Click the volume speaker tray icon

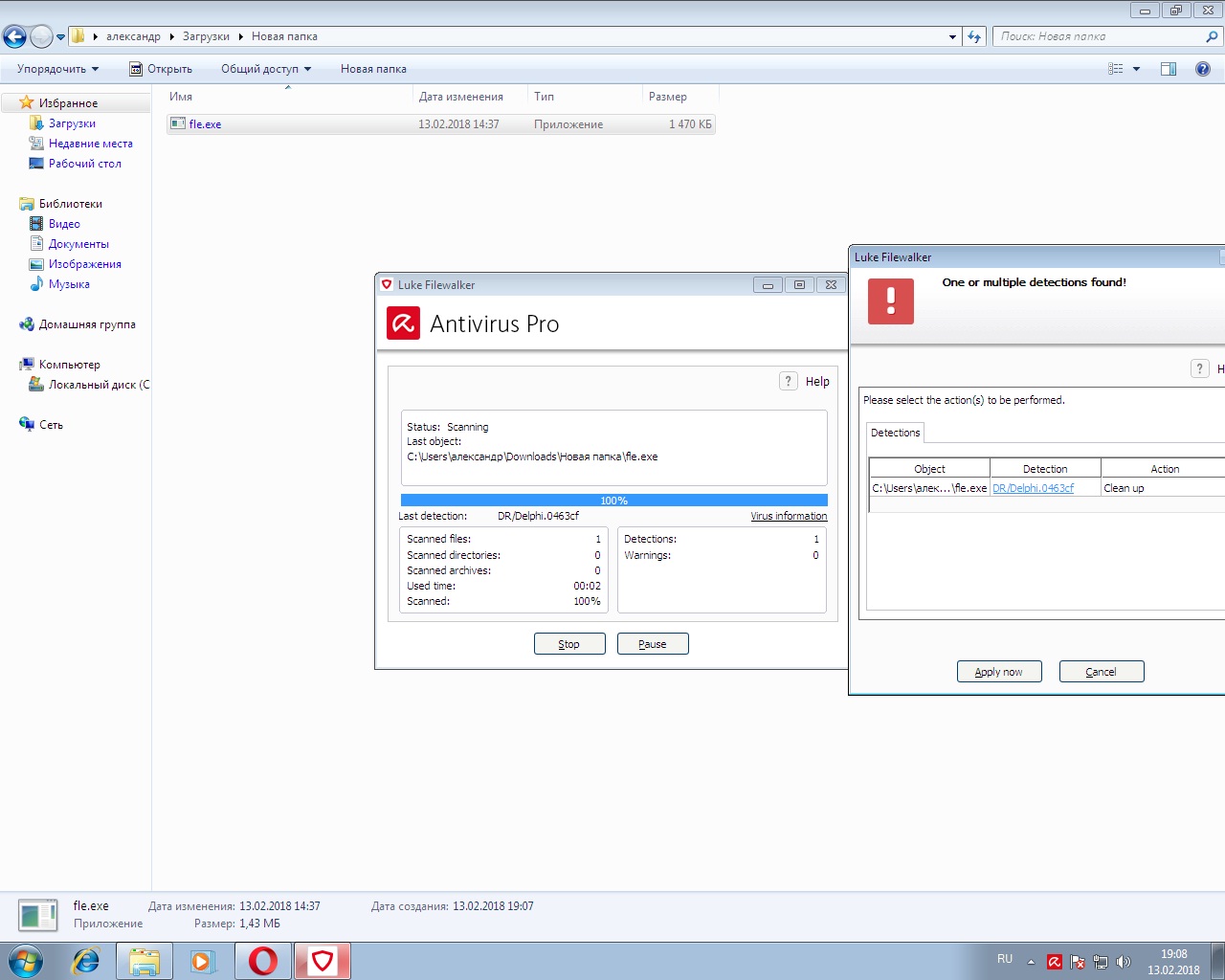click(x=1124, y=962)
